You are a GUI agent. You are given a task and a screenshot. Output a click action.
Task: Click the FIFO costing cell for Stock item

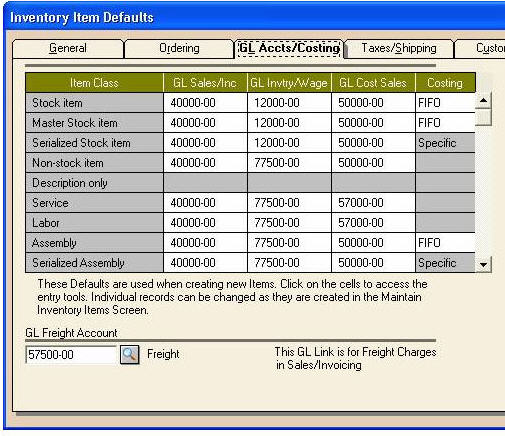coord(445,103)
